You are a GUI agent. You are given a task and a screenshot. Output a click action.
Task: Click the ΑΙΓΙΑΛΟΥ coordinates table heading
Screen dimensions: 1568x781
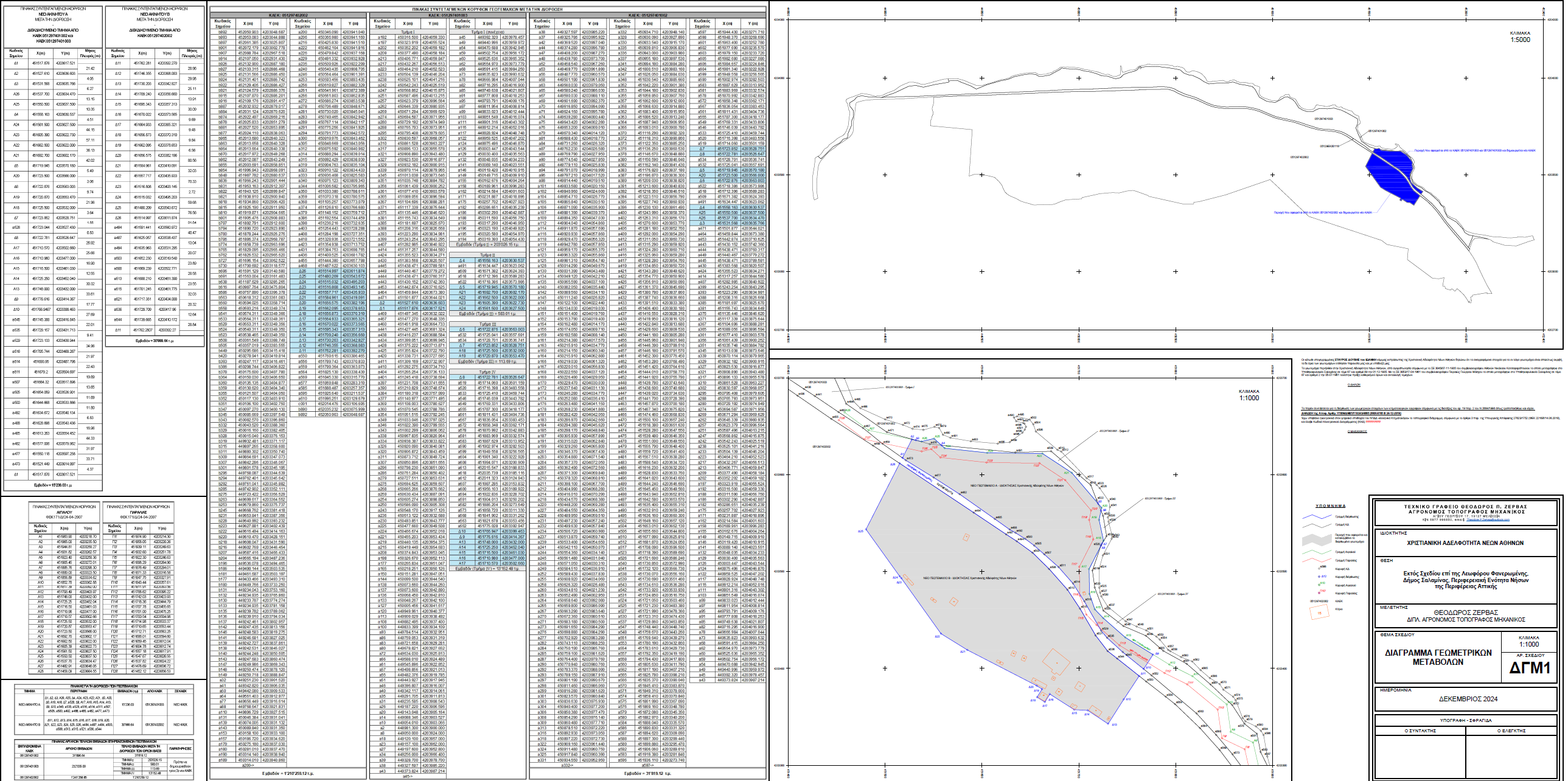click(64, 511)
